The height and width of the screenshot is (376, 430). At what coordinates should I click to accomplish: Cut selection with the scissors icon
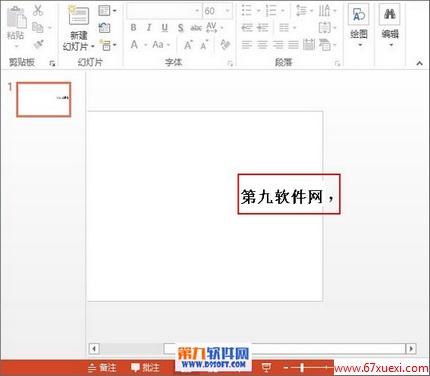(38, 10)
